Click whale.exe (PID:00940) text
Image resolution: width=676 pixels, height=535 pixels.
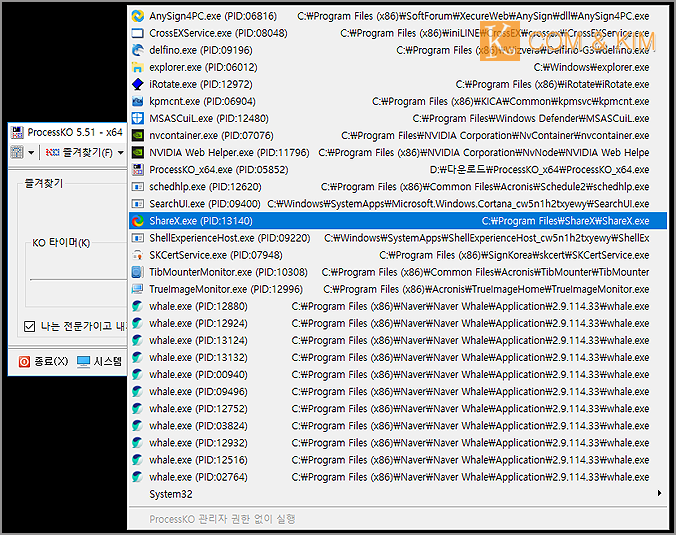click(198, 375)
